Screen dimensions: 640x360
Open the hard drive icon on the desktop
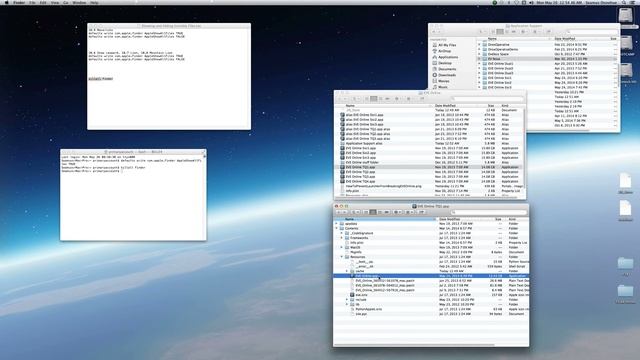click(x=625, y=16)
